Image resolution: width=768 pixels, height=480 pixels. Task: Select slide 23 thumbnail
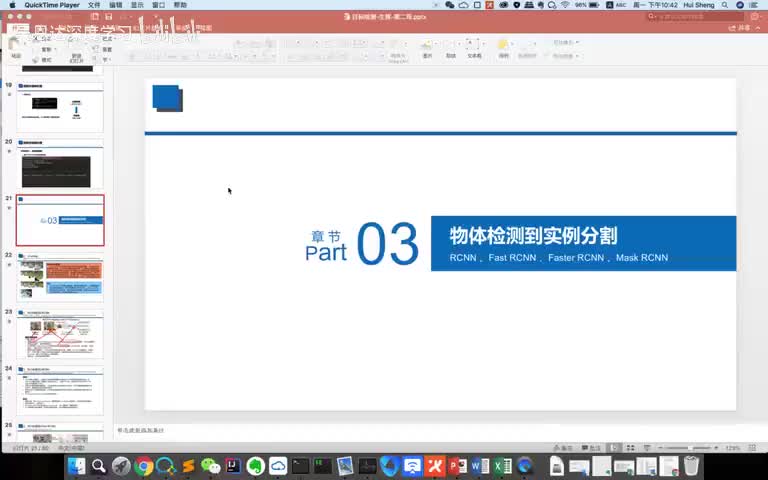pyautogui.click(x=60, y=334)
